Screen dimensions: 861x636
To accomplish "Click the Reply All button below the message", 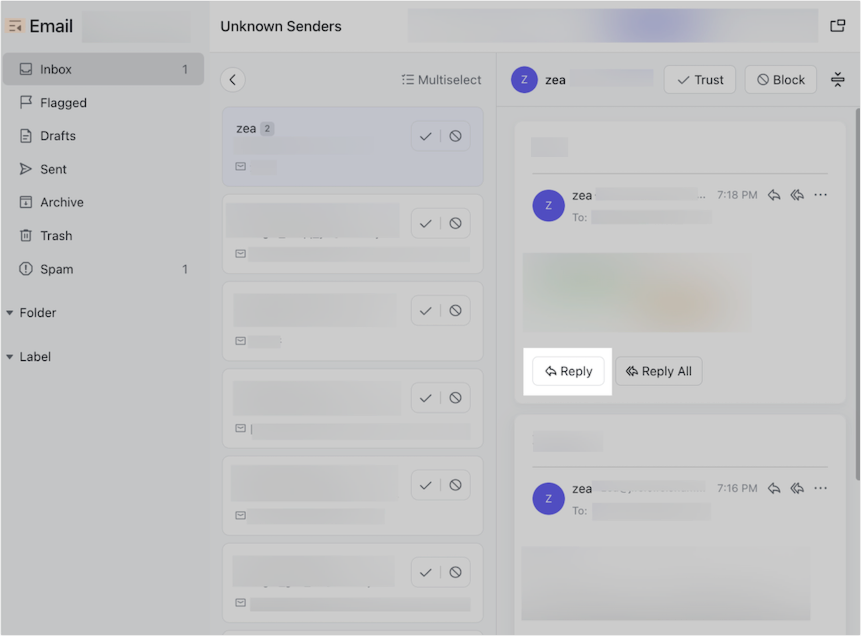I will tap(658, 371).
